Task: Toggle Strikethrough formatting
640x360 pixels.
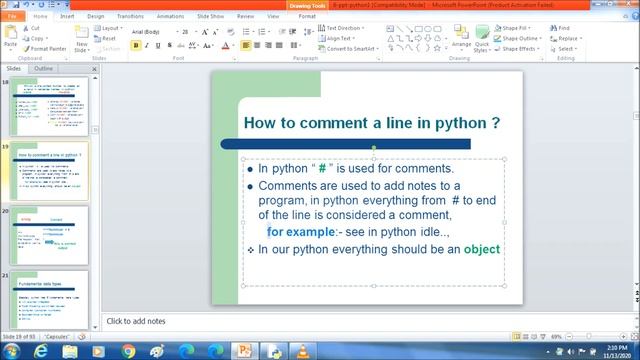Action: (x=180, y=45)
